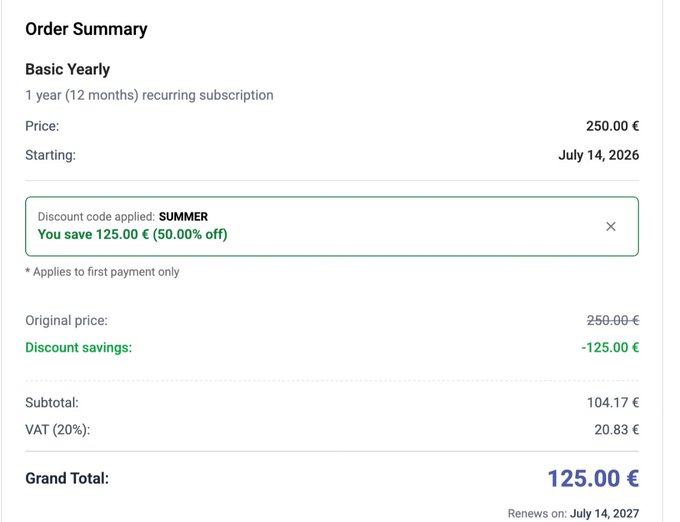Click the -125.00 € discount savings value
This screenshot has width=680, height=522.
pos(610,347)
